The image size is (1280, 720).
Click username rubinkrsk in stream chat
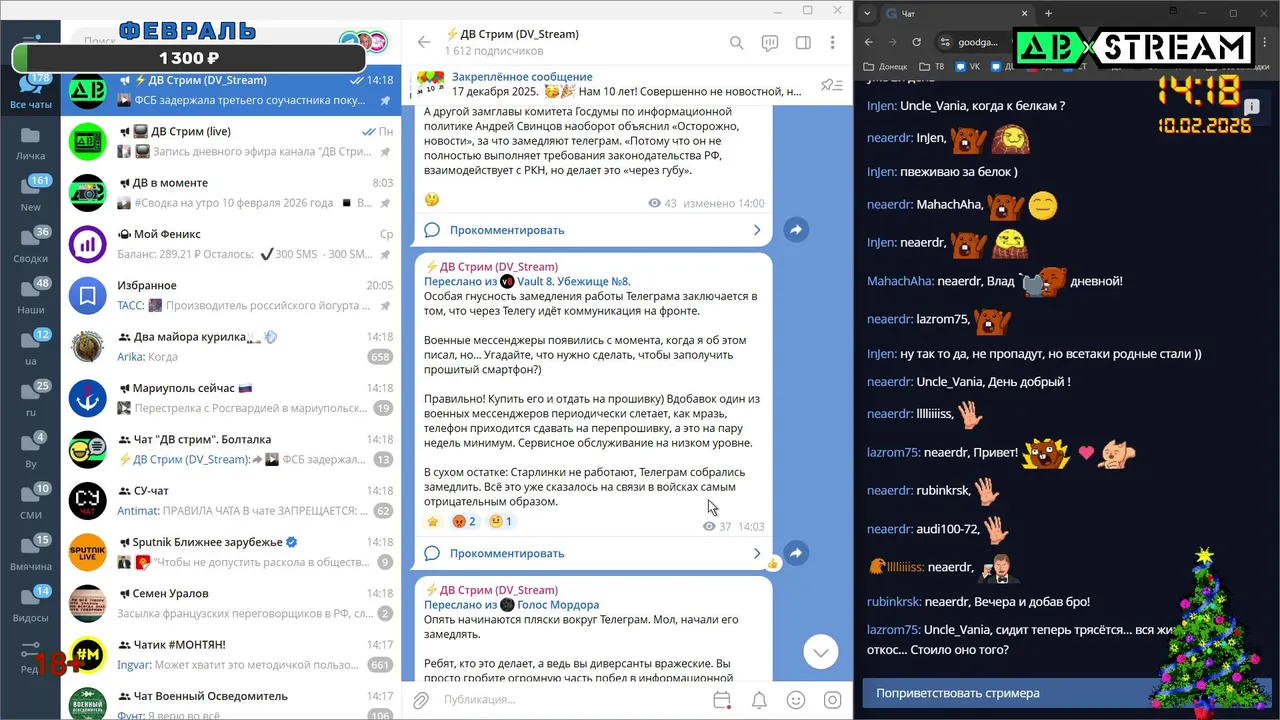pos(893,602)
